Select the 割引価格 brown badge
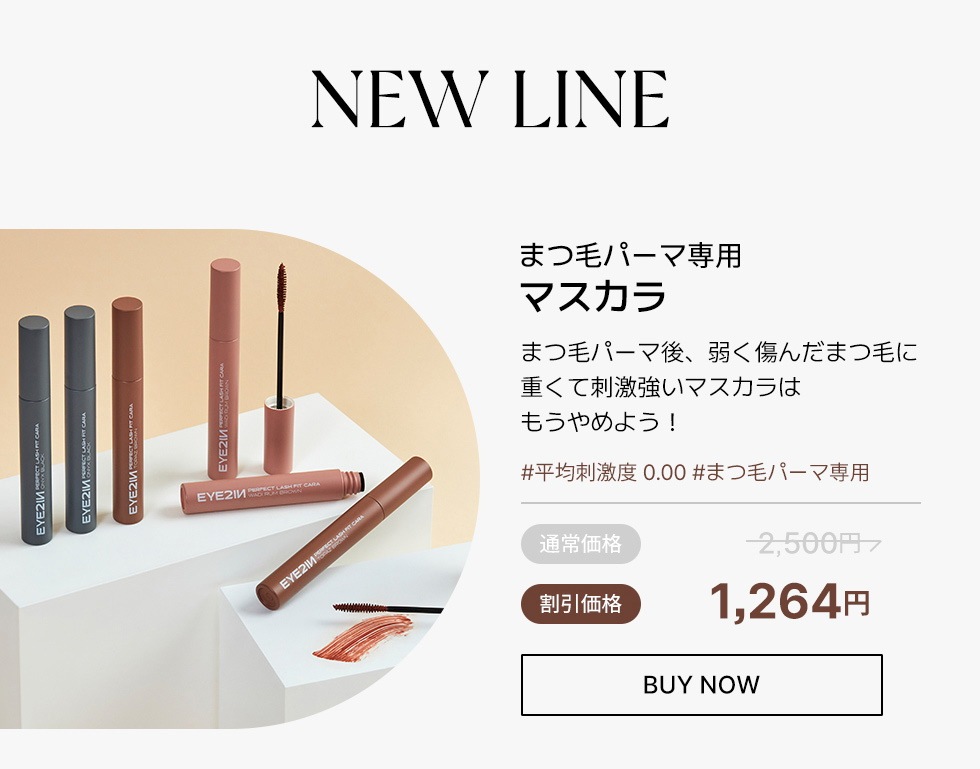Screen dimensions: 980x769 [581, 604]
